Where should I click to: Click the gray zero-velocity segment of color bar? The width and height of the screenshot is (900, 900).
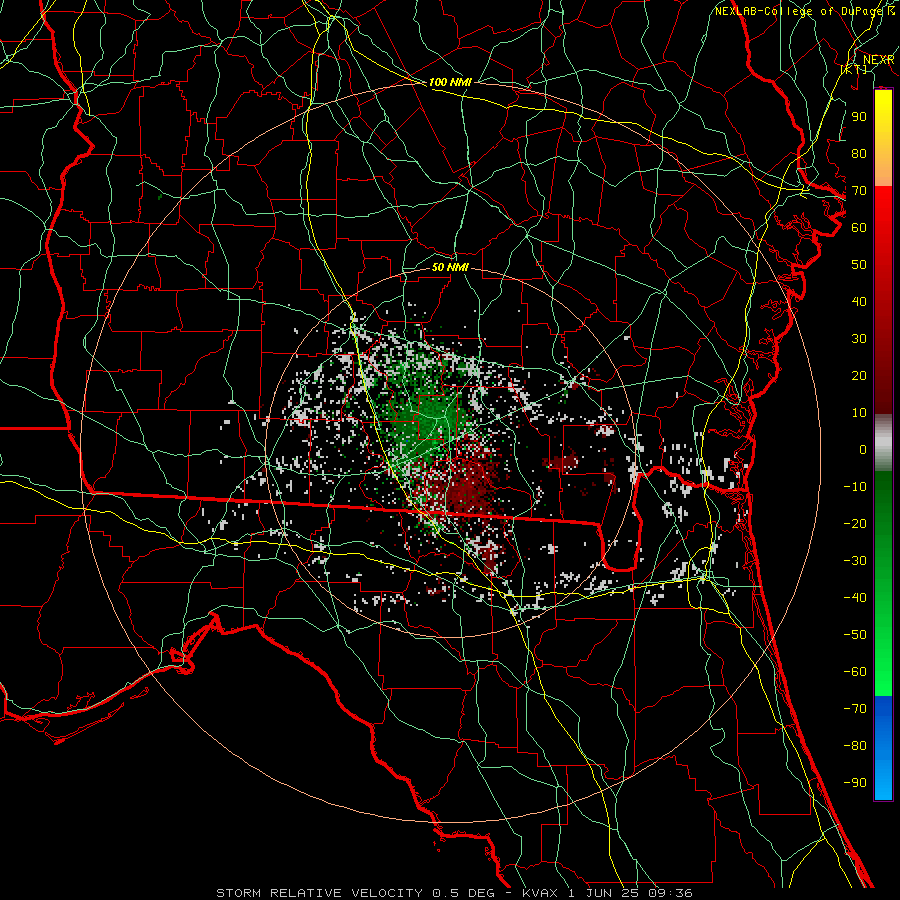(x=883, y=443)
